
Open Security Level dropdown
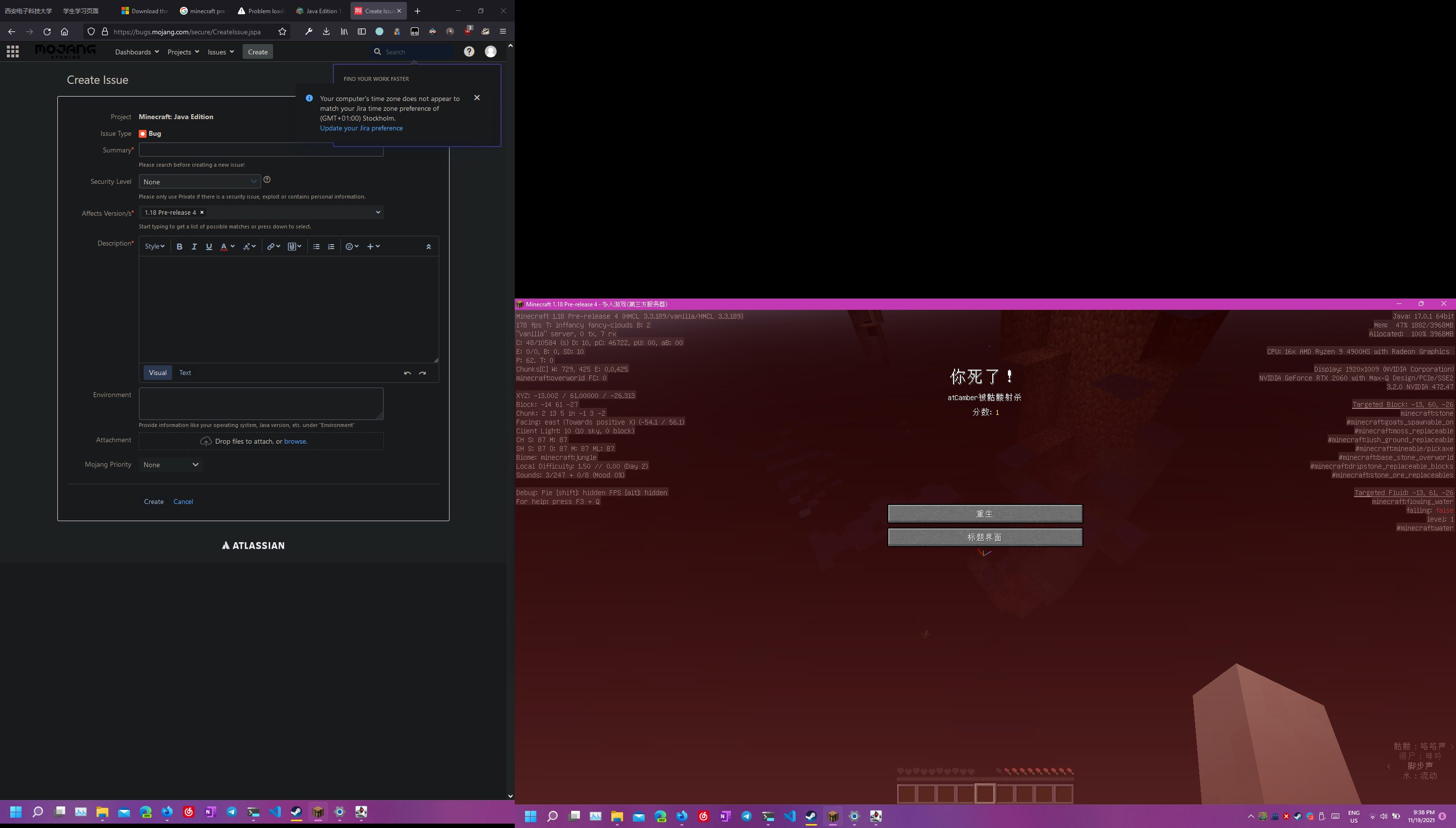pyautogui.click(x=199, y=182)
